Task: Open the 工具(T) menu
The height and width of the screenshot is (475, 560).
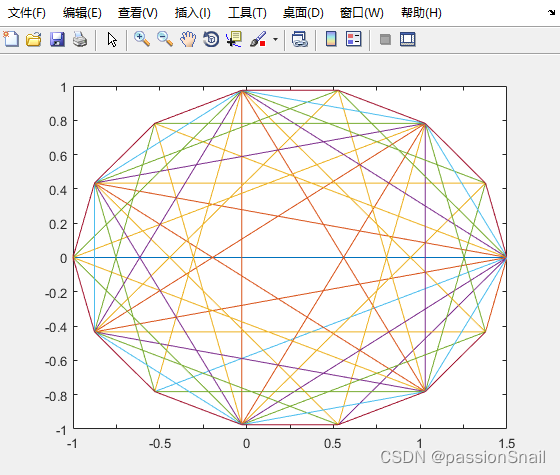Action: pos(247,13)
